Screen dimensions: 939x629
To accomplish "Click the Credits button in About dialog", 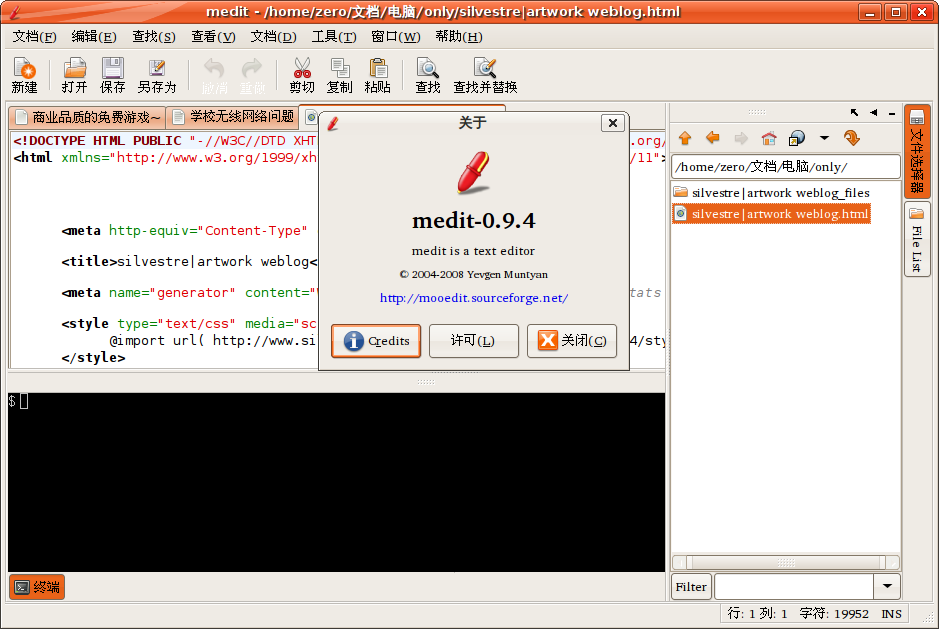I will [376, 341].
